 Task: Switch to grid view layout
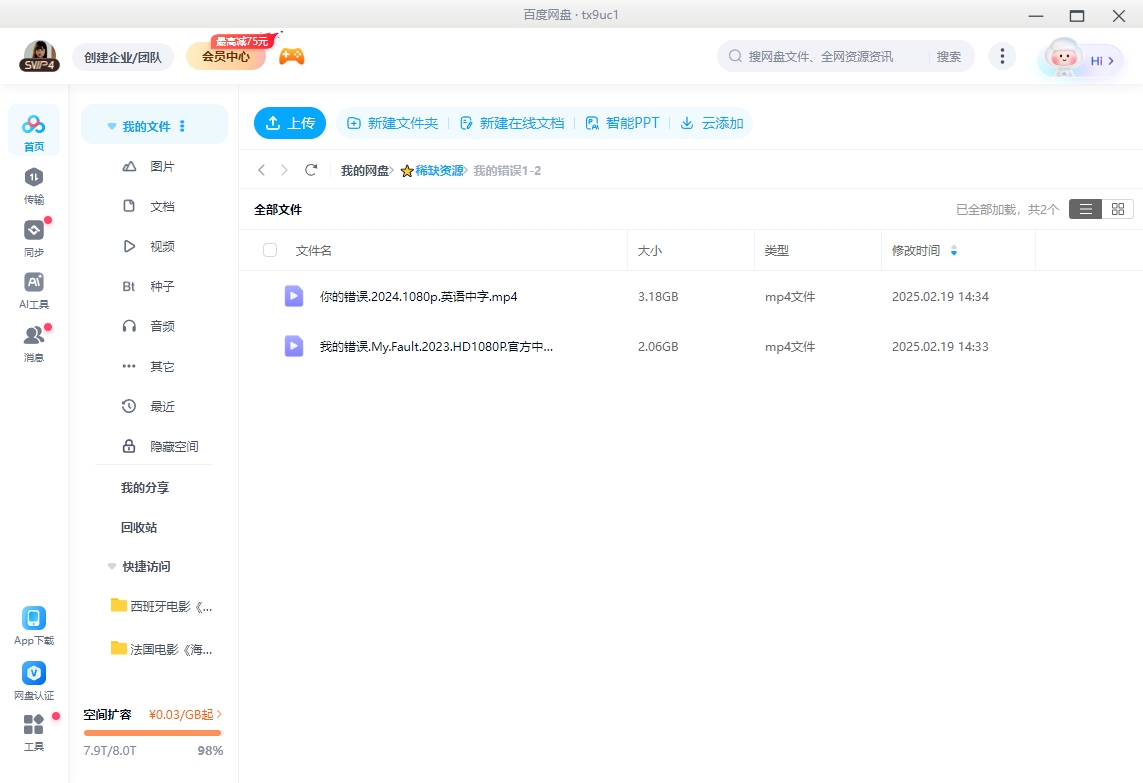(x=1117, y=209)
